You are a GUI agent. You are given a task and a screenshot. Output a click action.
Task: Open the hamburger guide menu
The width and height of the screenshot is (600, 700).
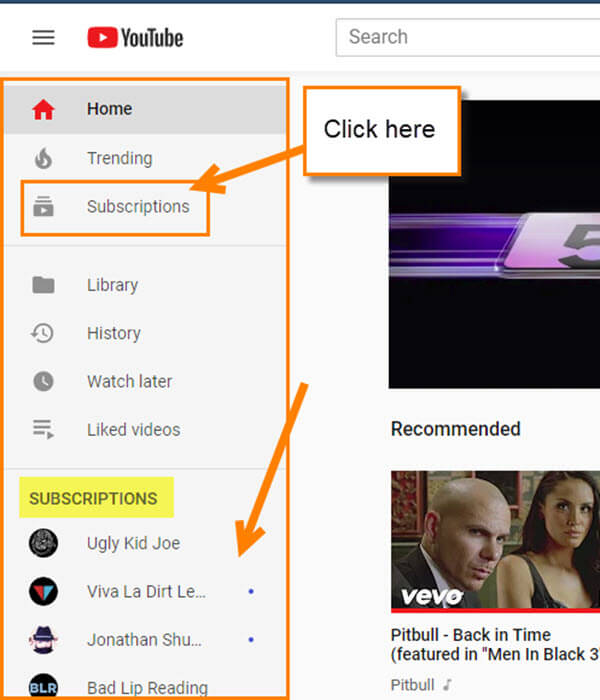43,38
